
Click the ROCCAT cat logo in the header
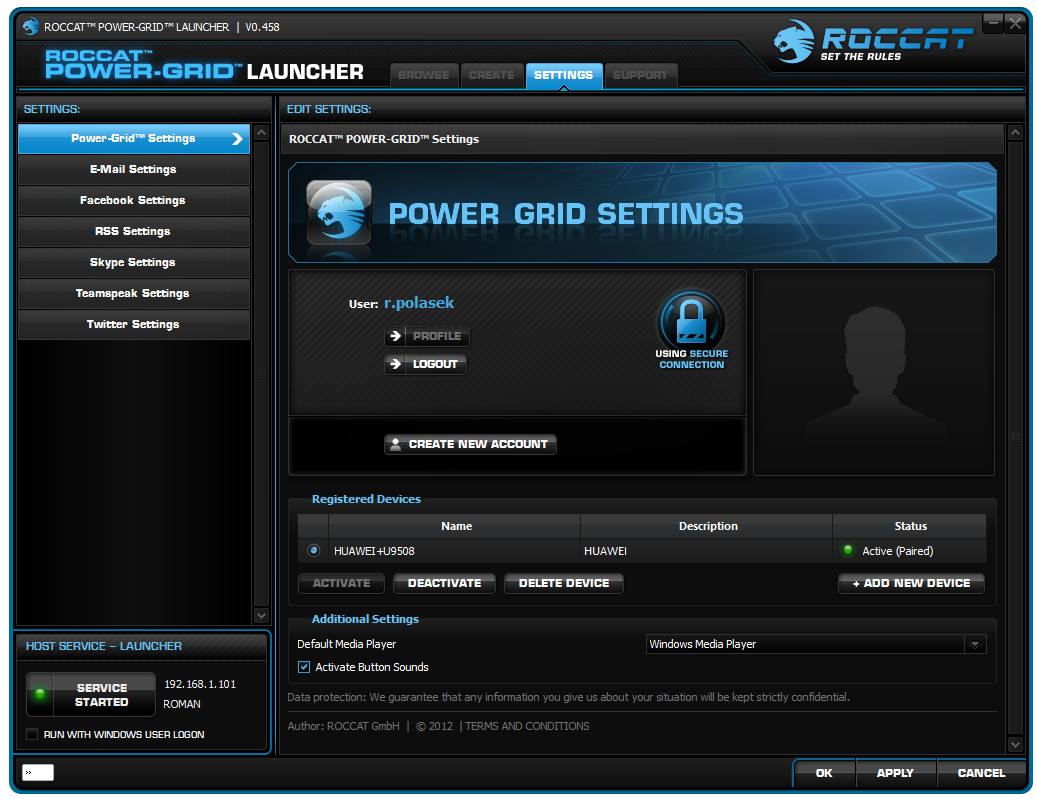tap(794, 42)
